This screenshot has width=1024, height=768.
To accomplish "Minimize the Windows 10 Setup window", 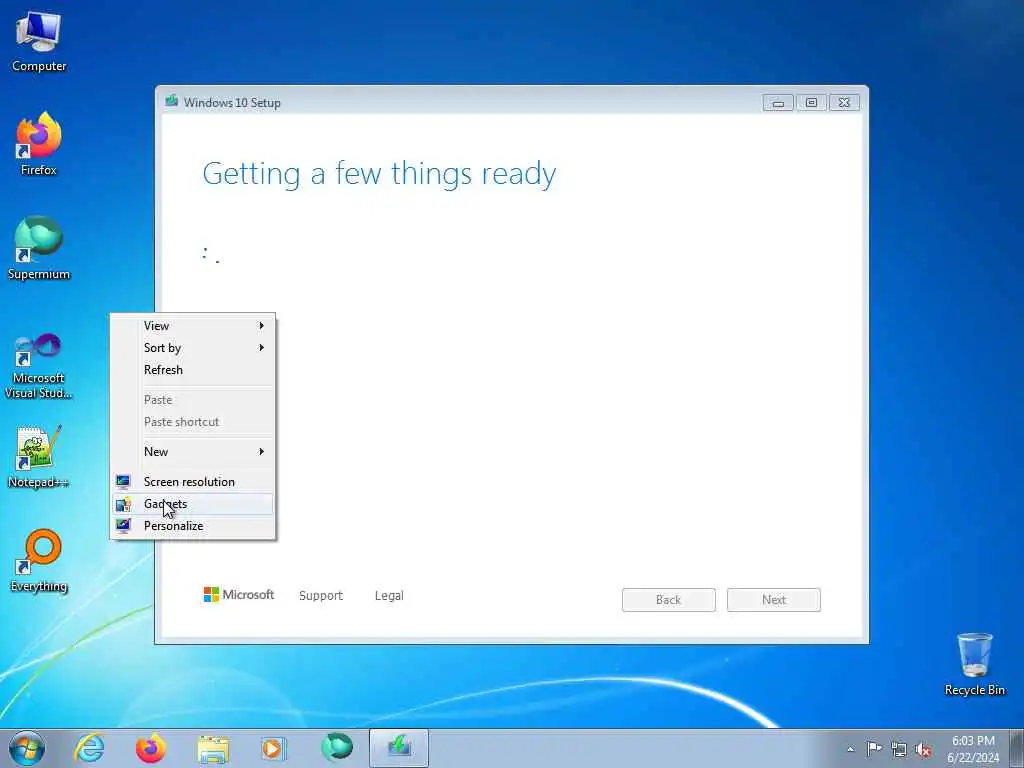I will (778, 103).
